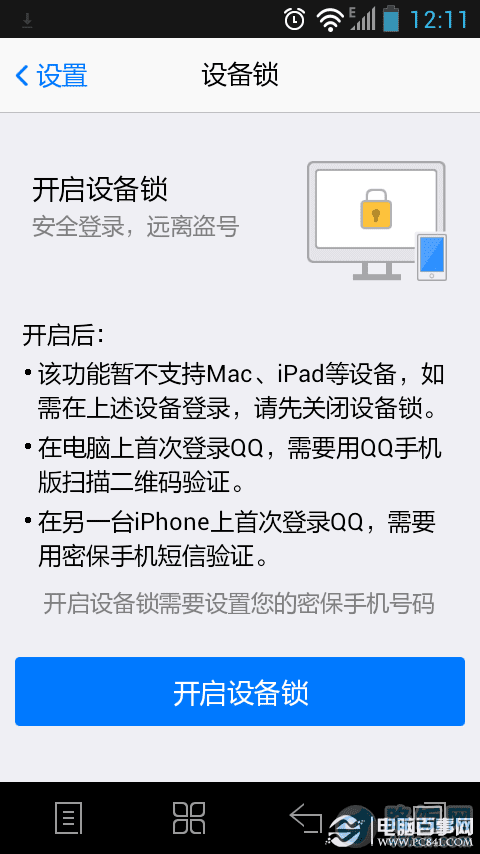Tap the four-squares home navigation button

pyautogui.click(x=189, y=818)
